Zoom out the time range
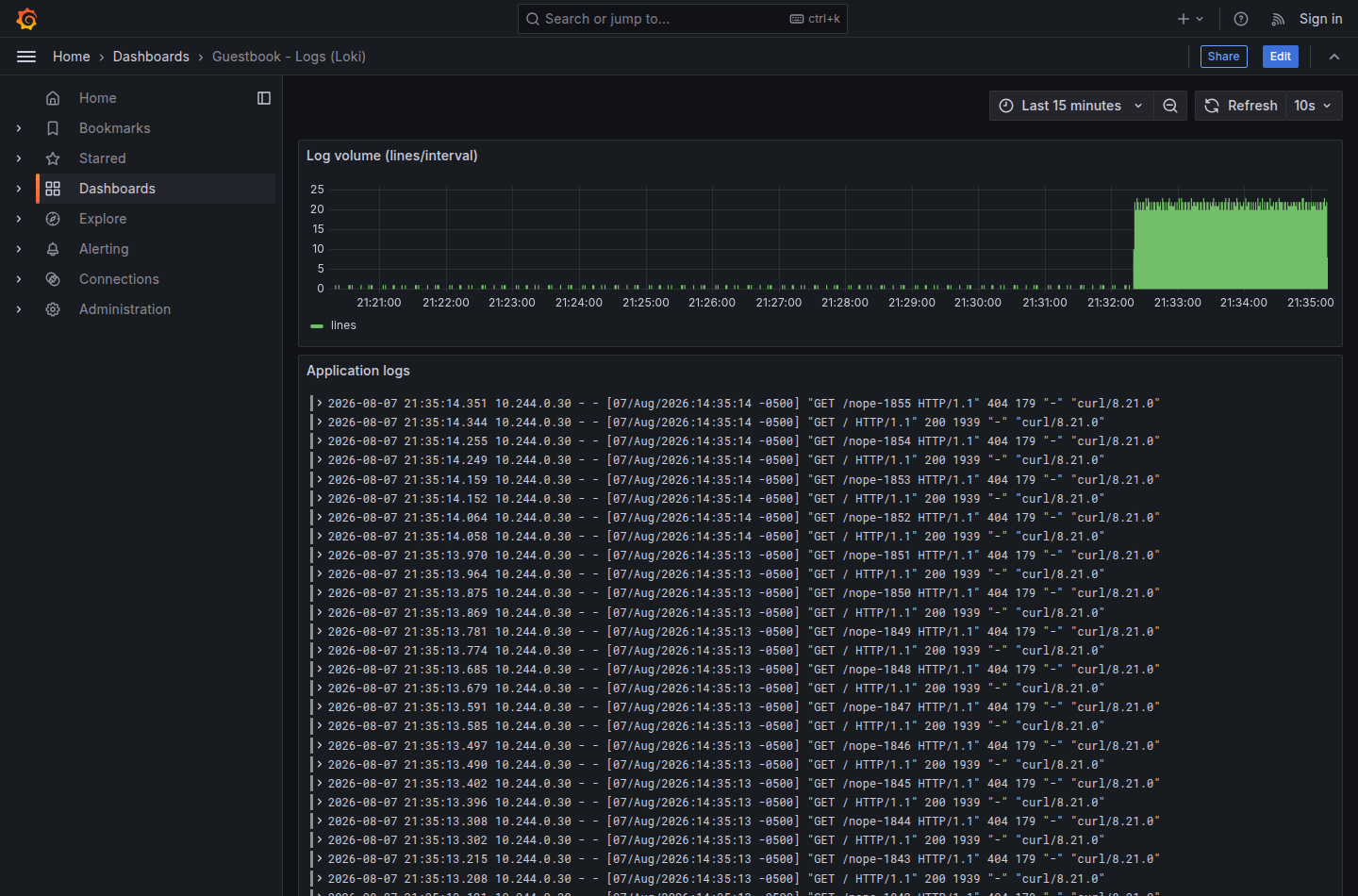Image resolution: width=1358 pixels, height=896 pixels. click(1170, 106)
